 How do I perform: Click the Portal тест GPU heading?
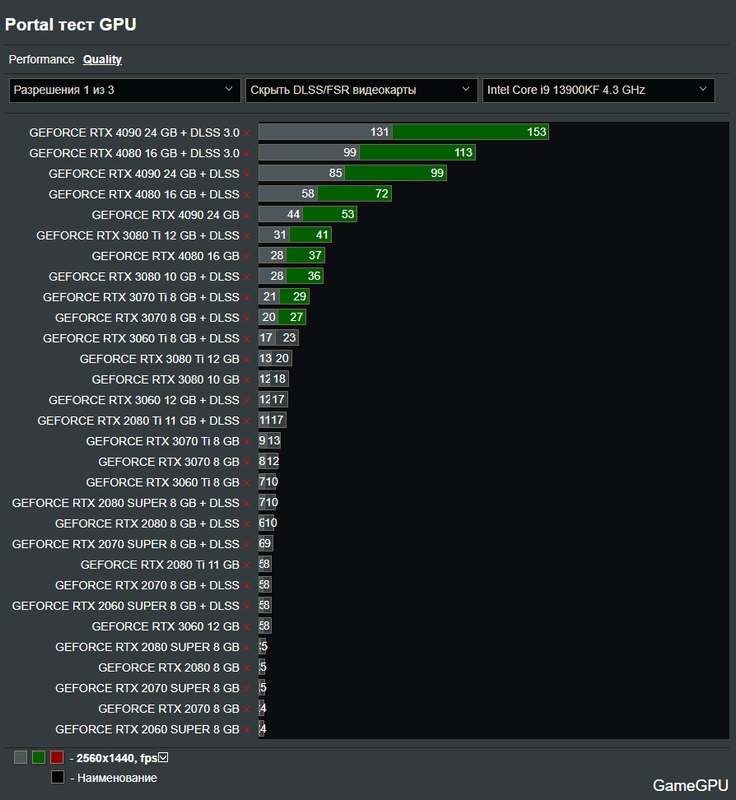coord(70,24)
